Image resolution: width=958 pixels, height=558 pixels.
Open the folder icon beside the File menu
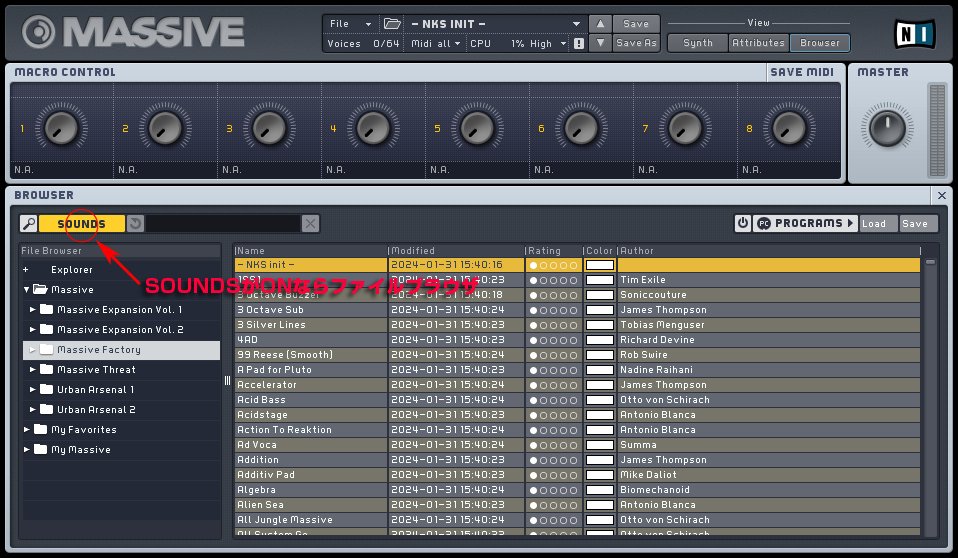[392, 24]
